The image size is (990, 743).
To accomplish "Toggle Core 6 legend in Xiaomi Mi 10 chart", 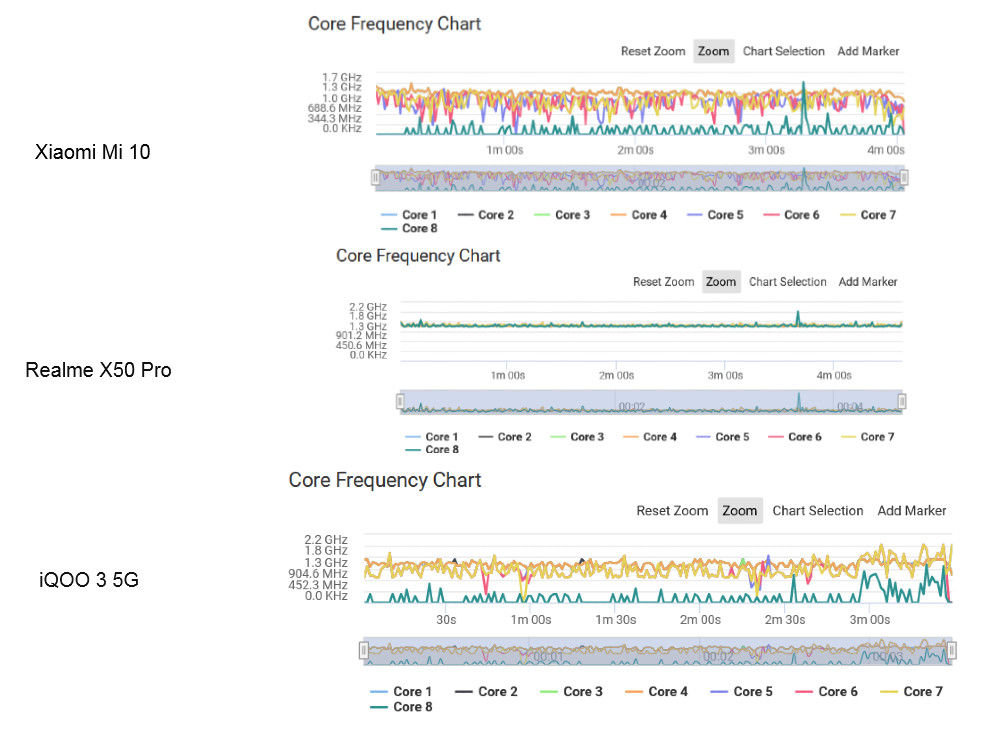I will click(792, 215).
